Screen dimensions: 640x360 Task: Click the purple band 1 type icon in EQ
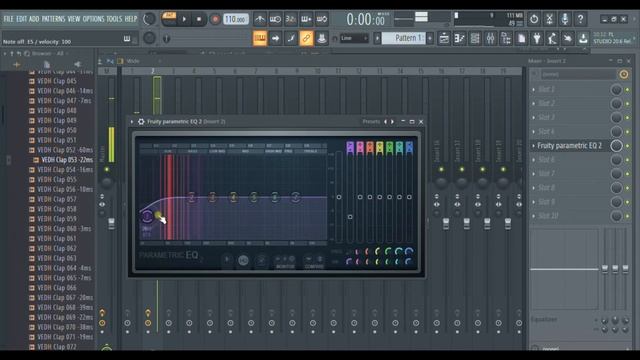point(350,147)
